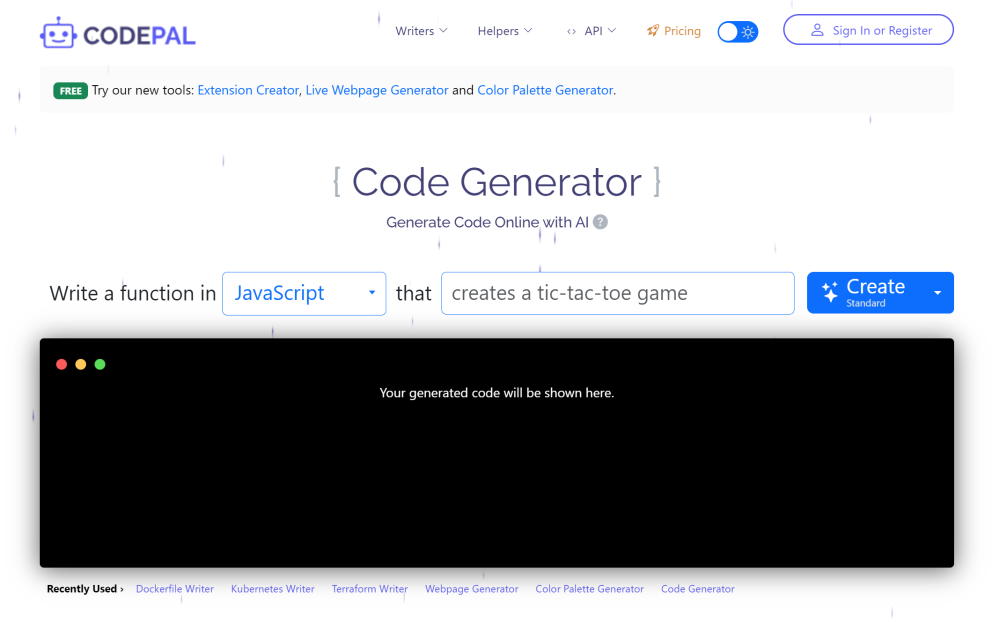Click the rocket icon beside Pricing
This screenshot has height=628, width=992.
(652, 30)
